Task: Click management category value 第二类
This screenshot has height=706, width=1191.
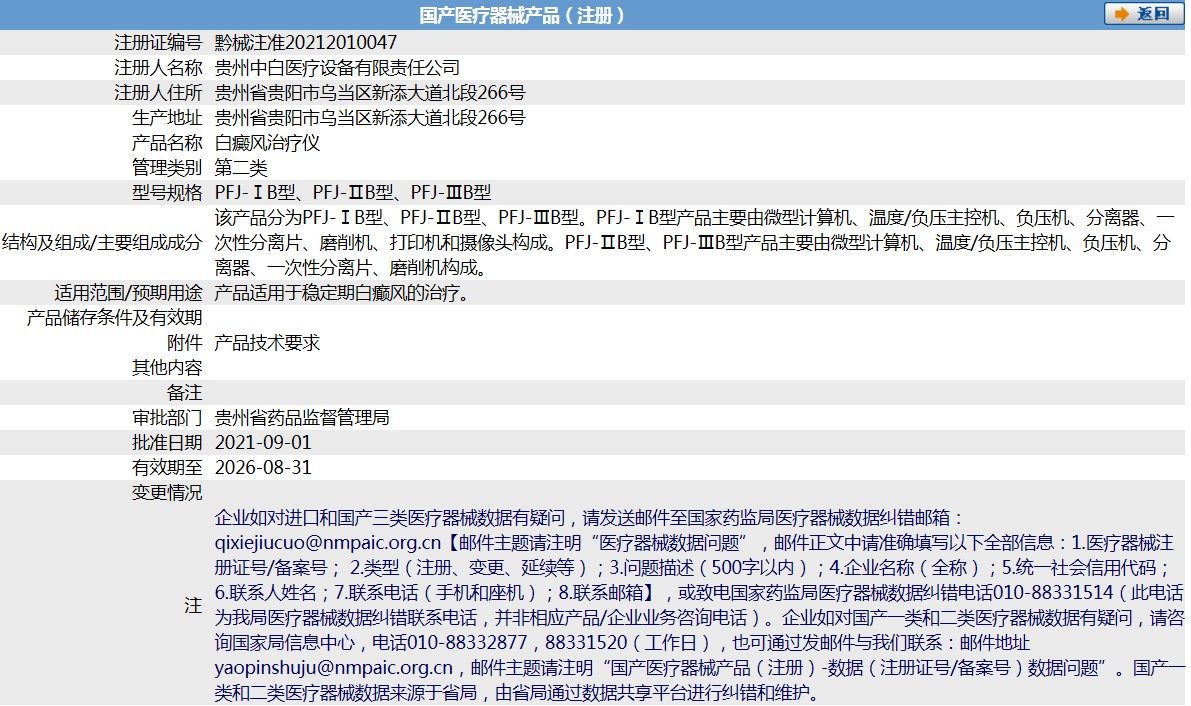Action: point(241,168)
